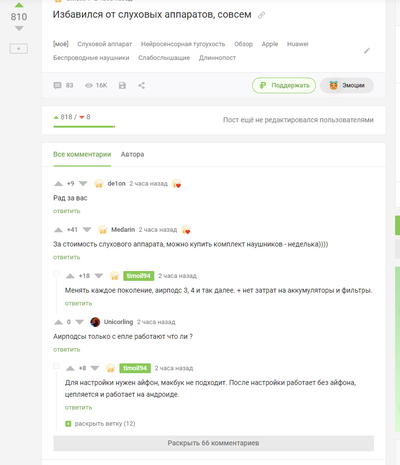400x465 pixels.
Task: Collapse the first timoil94 reply branch
Action: 56,274
